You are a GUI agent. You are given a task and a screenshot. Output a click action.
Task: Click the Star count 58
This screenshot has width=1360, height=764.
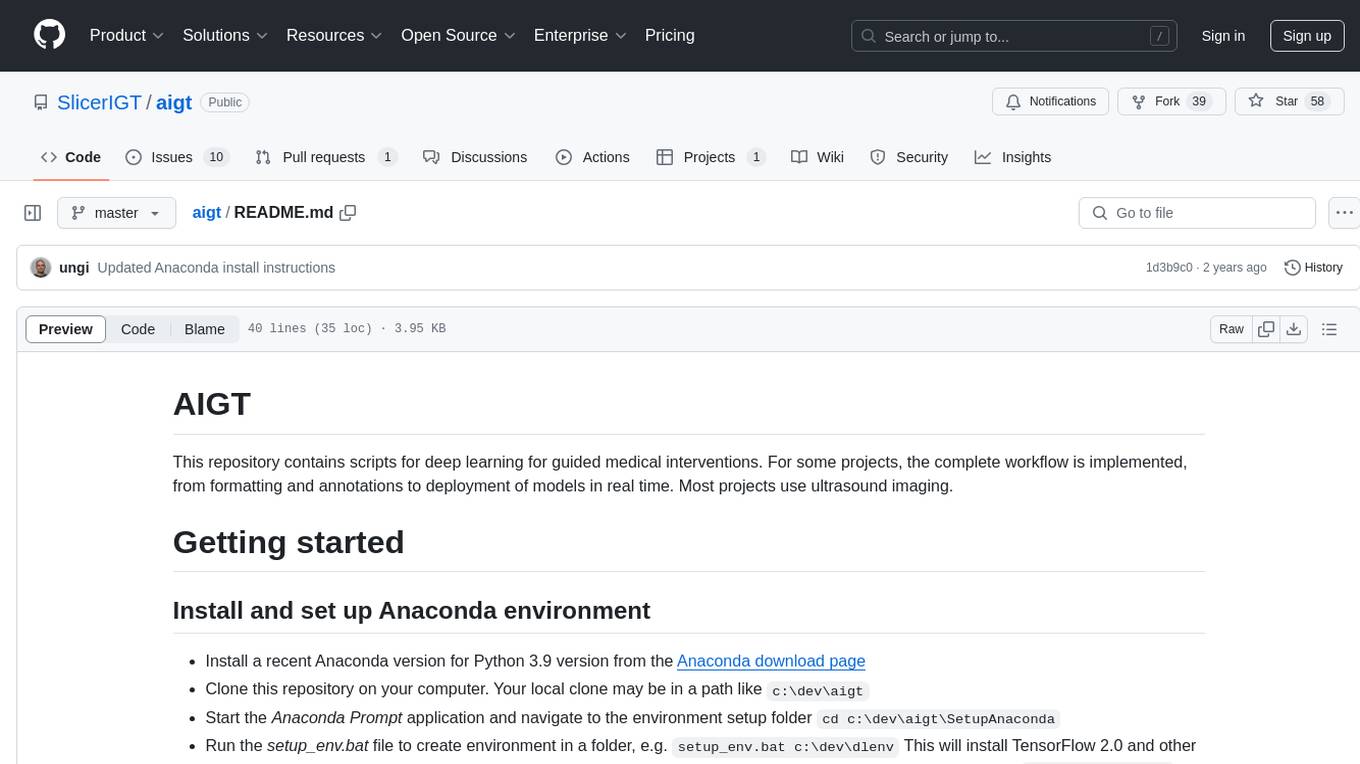click(x=1317, y=101)
